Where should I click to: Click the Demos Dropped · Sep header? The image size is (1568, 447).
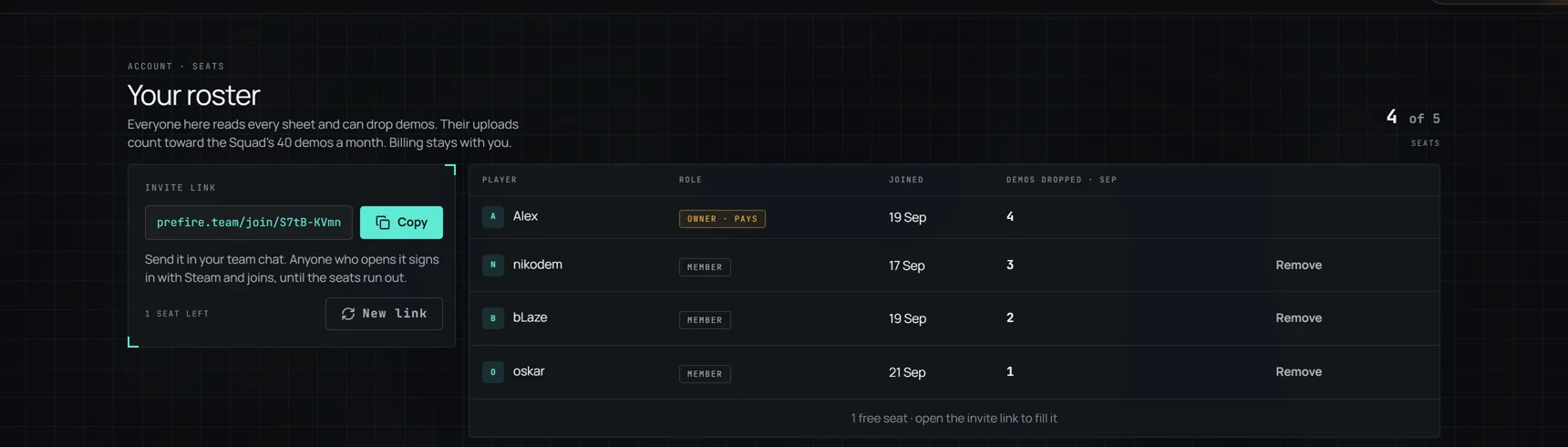pos(1061,180)
